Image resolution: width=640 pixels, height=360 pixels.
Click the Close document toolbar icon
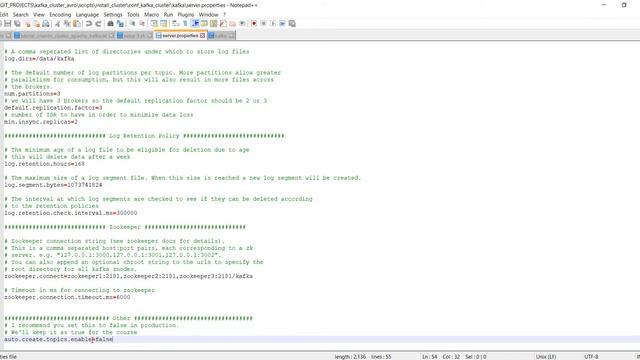click(x=27, y=24)
